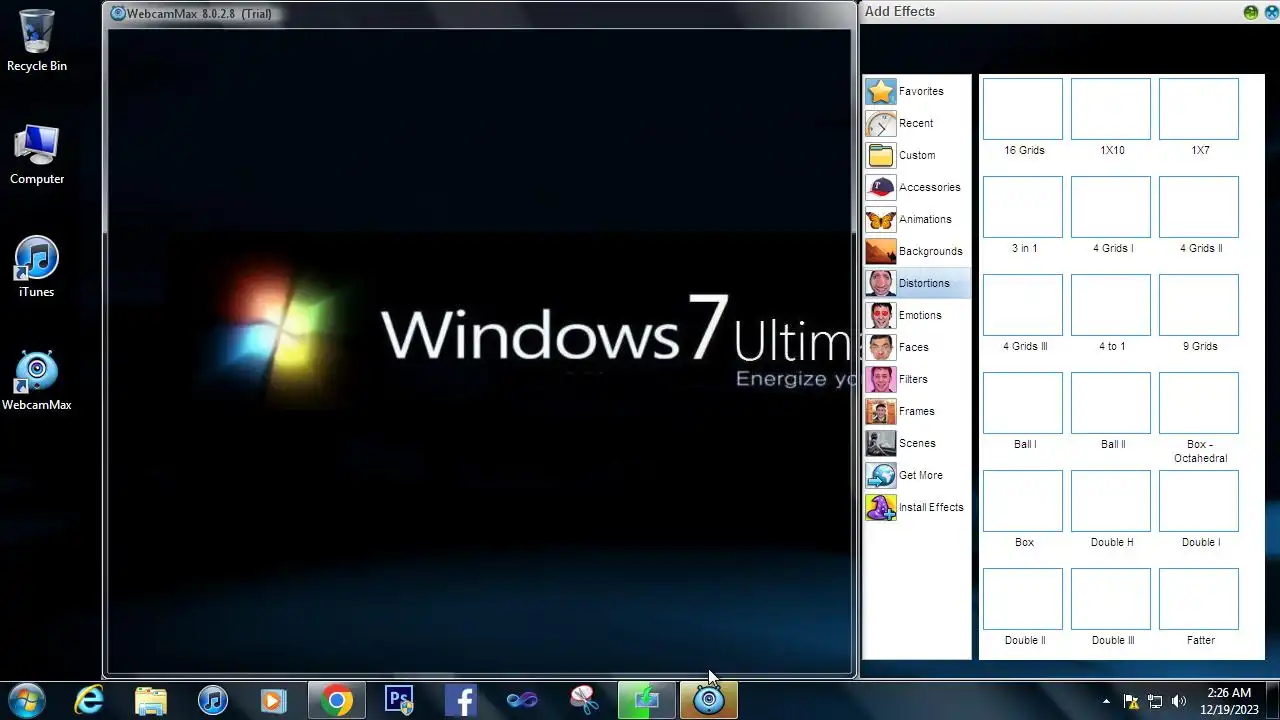Select the Distortions category

pos(917,283)
